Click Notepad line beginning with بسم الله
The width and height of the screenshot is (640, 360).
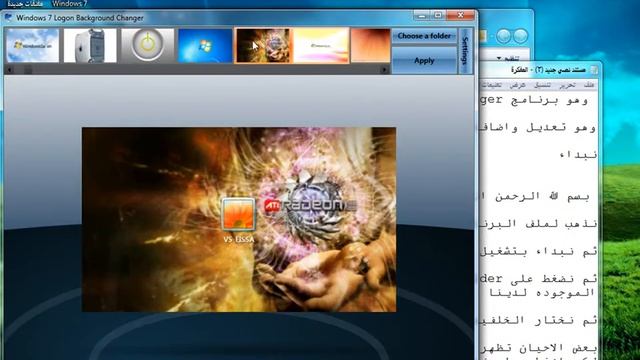[x=535, y=197]
